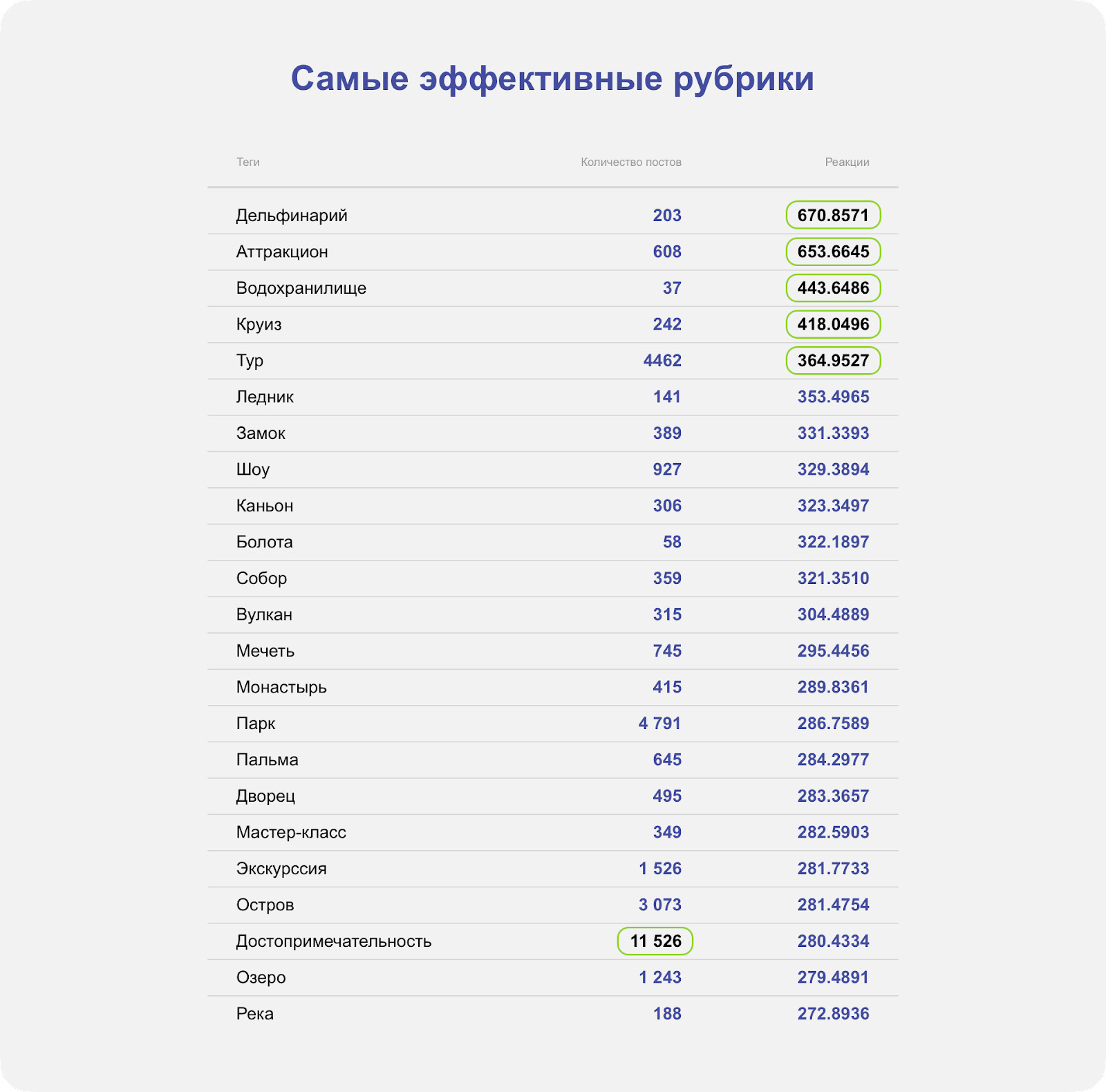This screenshot has width=1106, height=1092.
Task: Click the Тур post count 4462
Action: (x=662, y=360)
